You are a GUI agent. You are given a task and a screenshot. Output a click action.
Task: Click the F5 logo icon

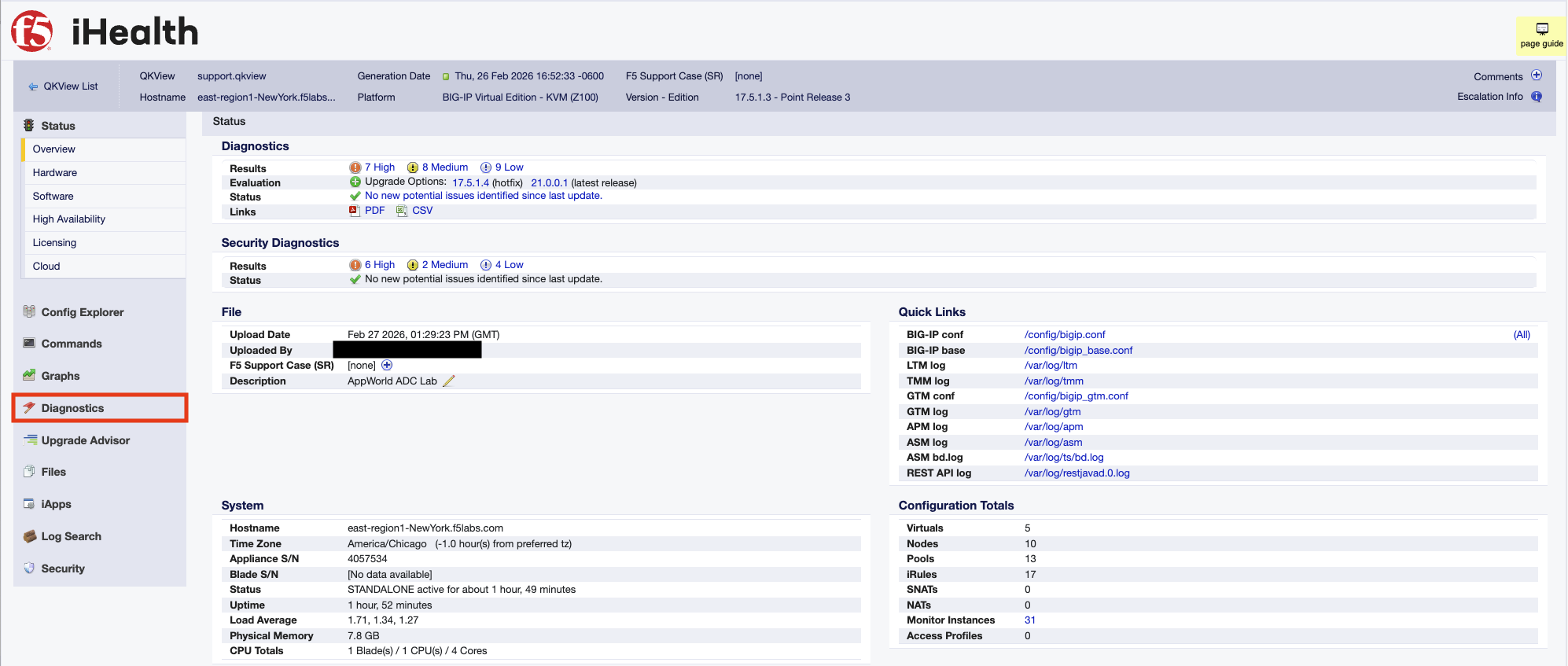pos(31,31)
